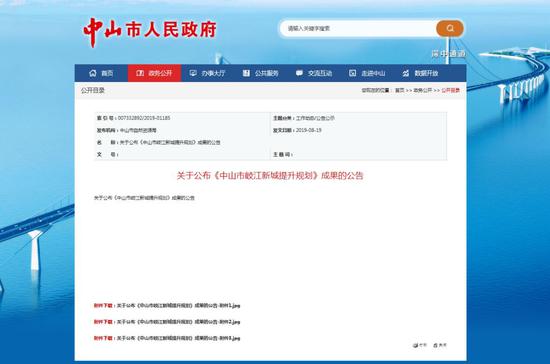This screenshot has height=364, width=550.
Task: Click the 深中通道 caption text
Action: (x=449, y=54)
